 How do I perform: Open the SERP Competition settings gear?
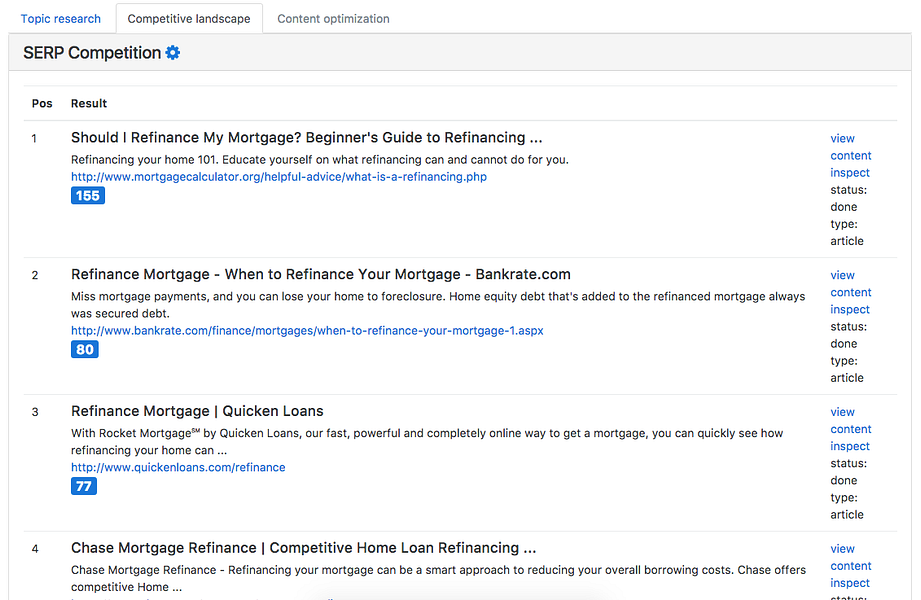(x=172, y=52)
